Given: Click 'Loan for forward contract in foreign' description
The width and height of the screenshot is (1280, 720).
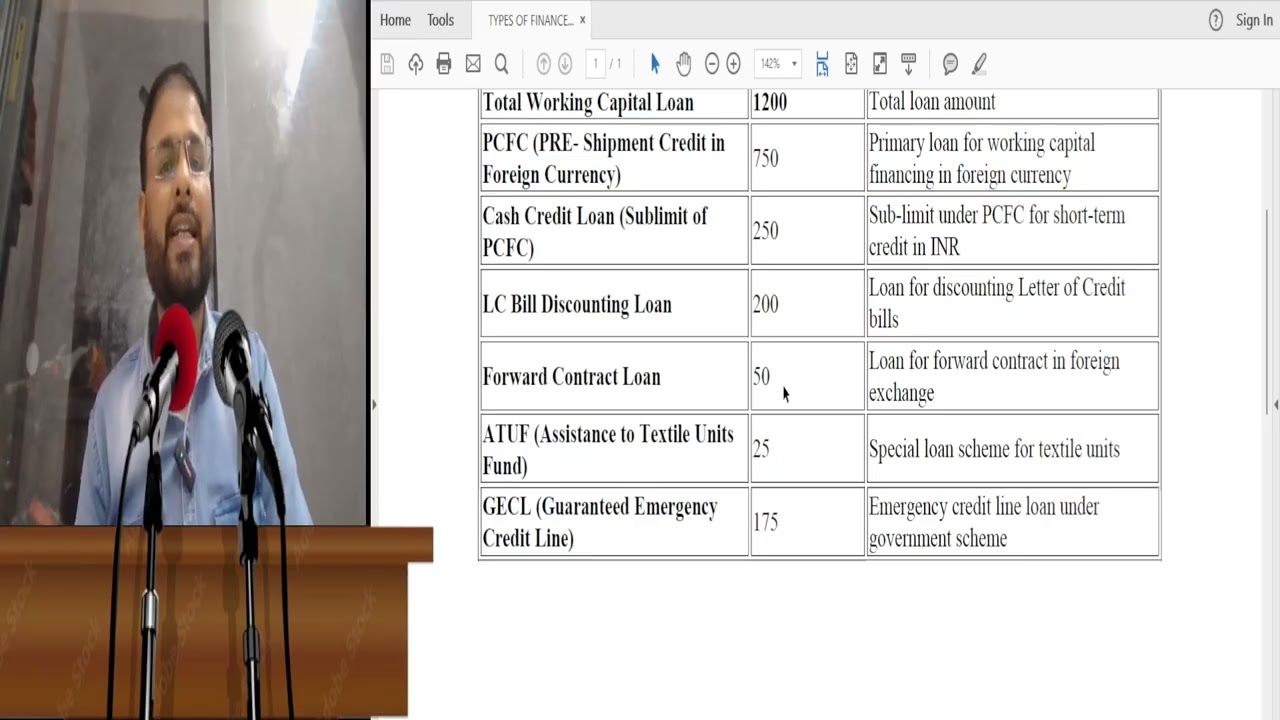Looking at the screenshot, I should point(994,362).
